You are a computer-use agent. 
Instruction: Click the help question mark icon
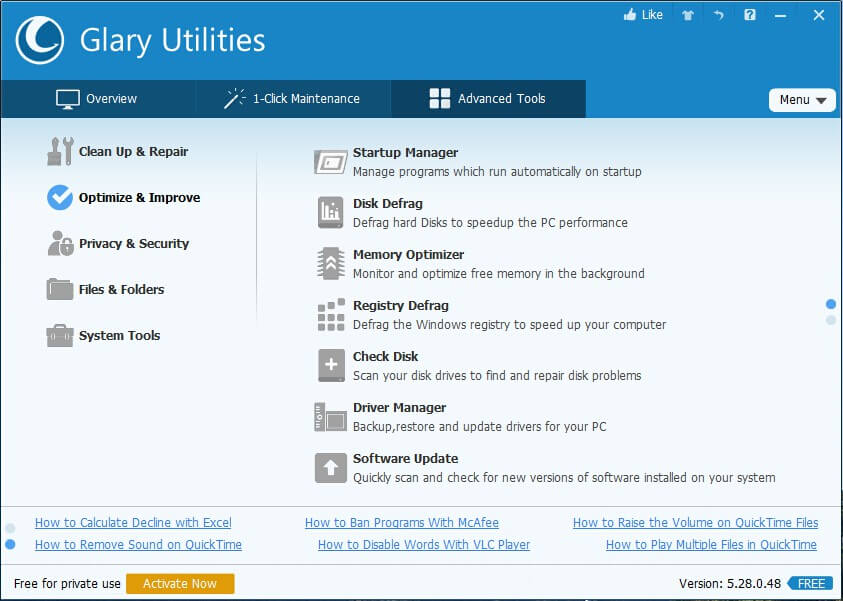[x=748, y=15]
